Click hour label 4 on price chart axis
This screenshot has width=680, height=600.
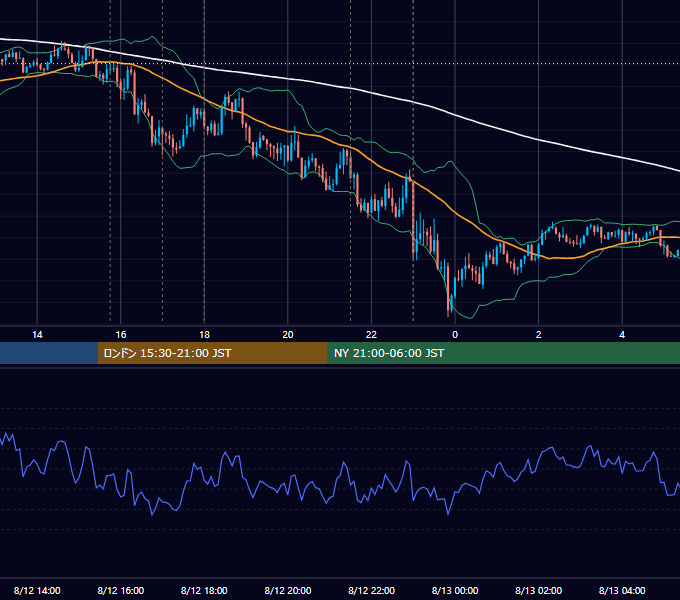[x=622, y=335]
